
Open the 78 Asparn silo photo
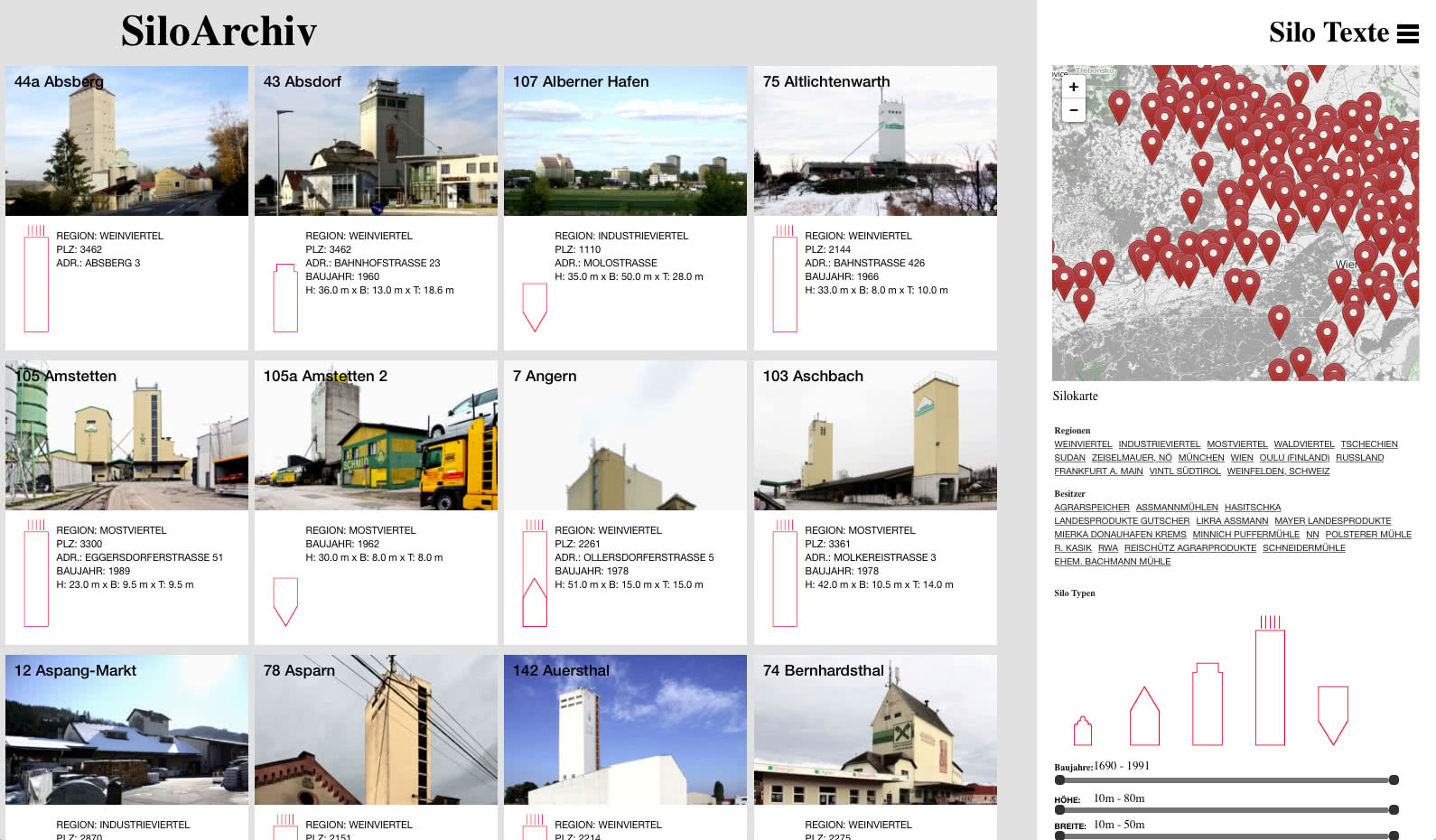tap(376, 730)
